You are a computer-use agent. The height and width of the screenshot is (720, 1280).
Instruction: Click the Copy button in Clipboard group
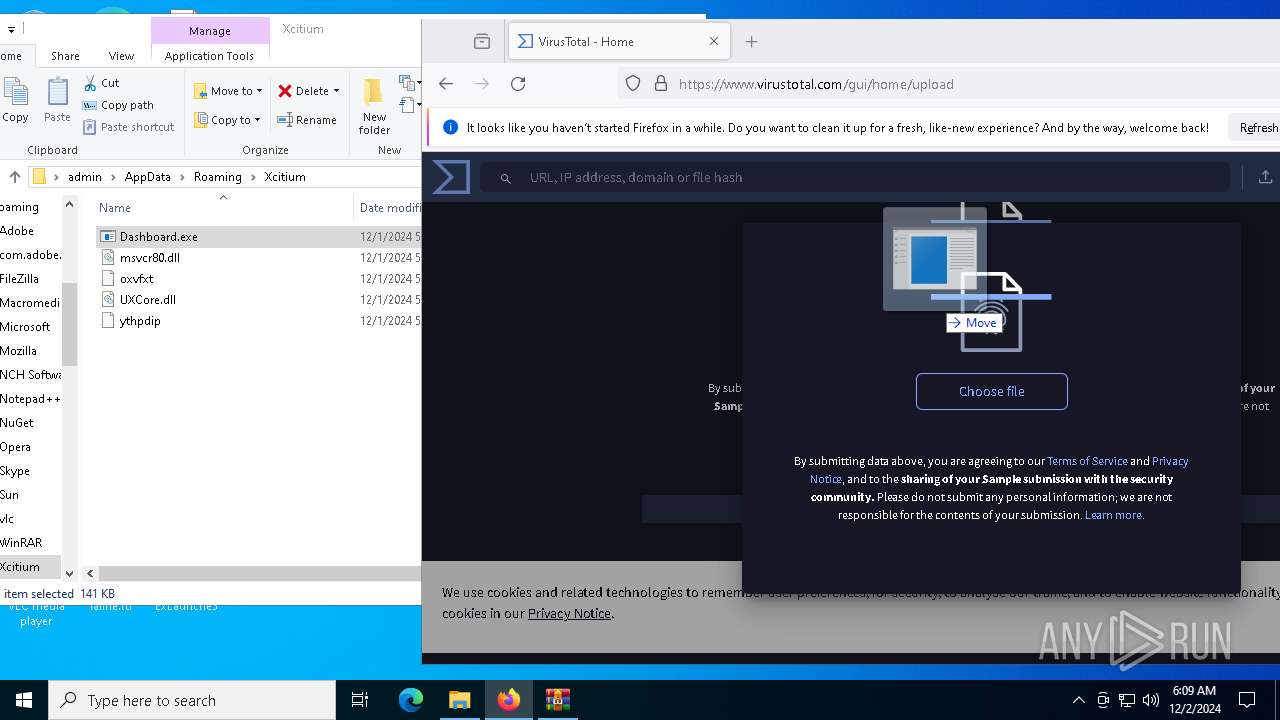point(15,100)
